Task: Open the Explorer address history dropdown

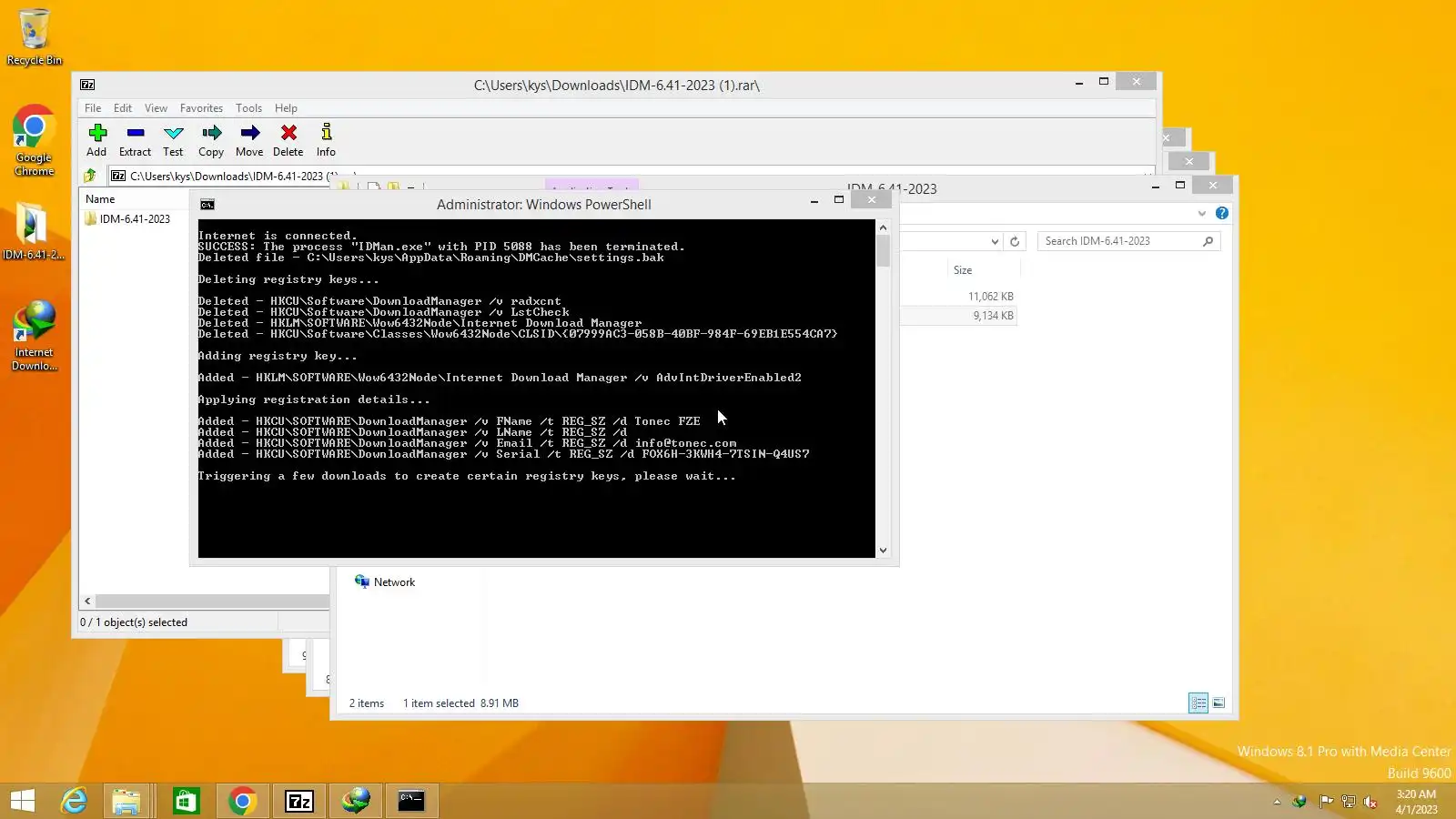Action: (x=995, y=241)
